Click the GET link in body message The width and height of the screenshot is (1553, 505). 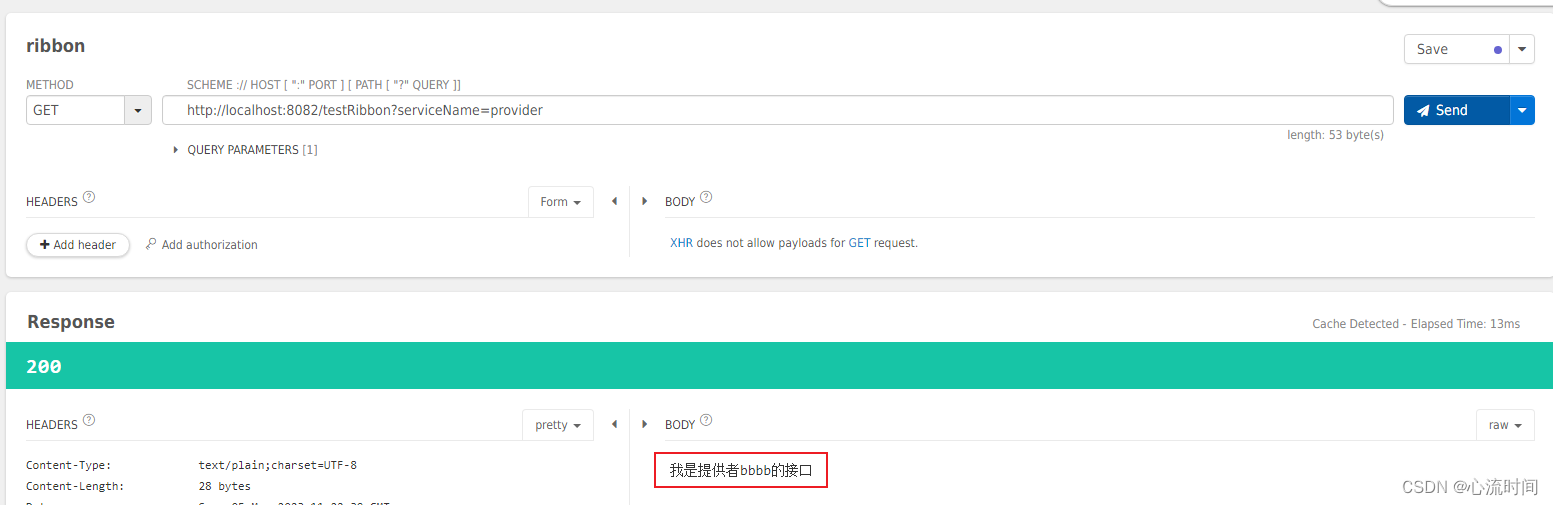coord(859,243)
